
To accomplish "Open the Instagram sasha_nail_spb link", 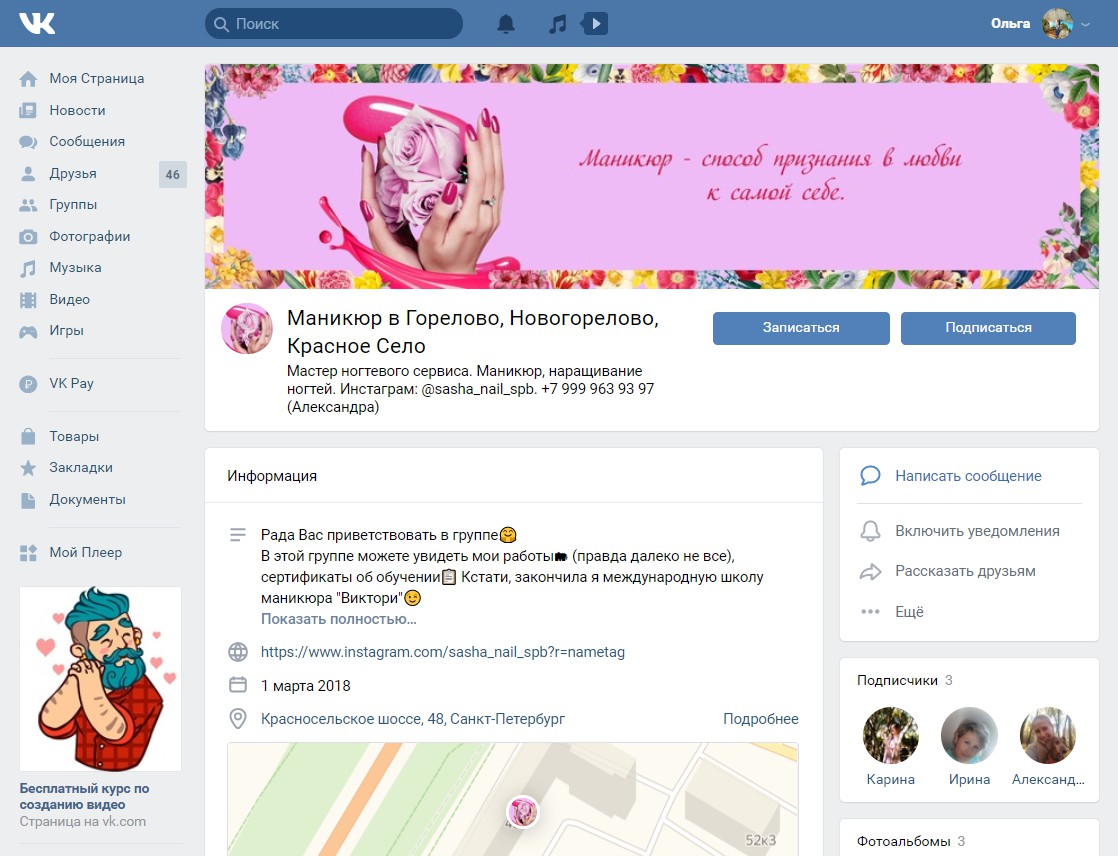I will tap(443, 651).
